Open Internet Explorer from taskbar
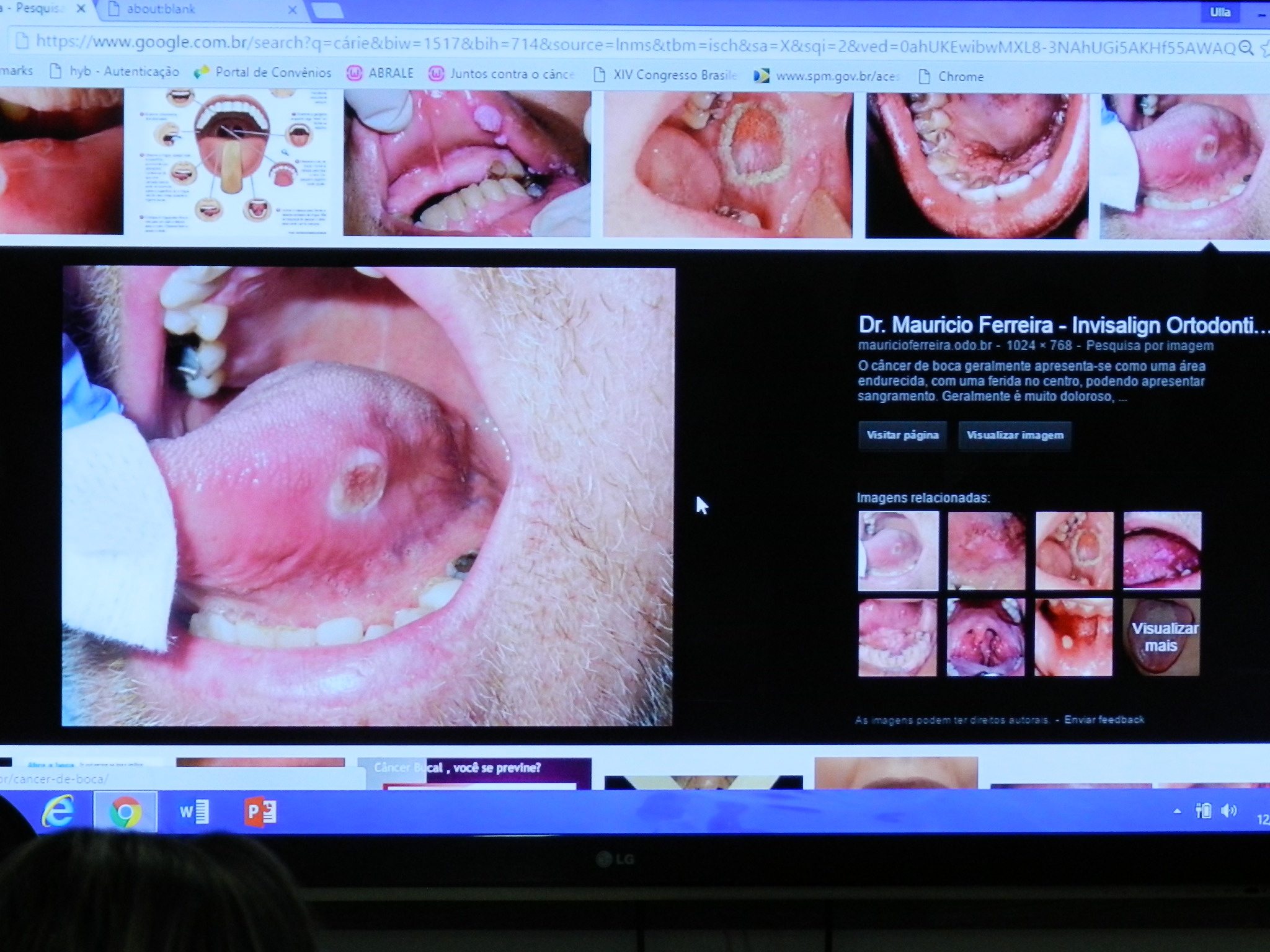 pos(57,811)
